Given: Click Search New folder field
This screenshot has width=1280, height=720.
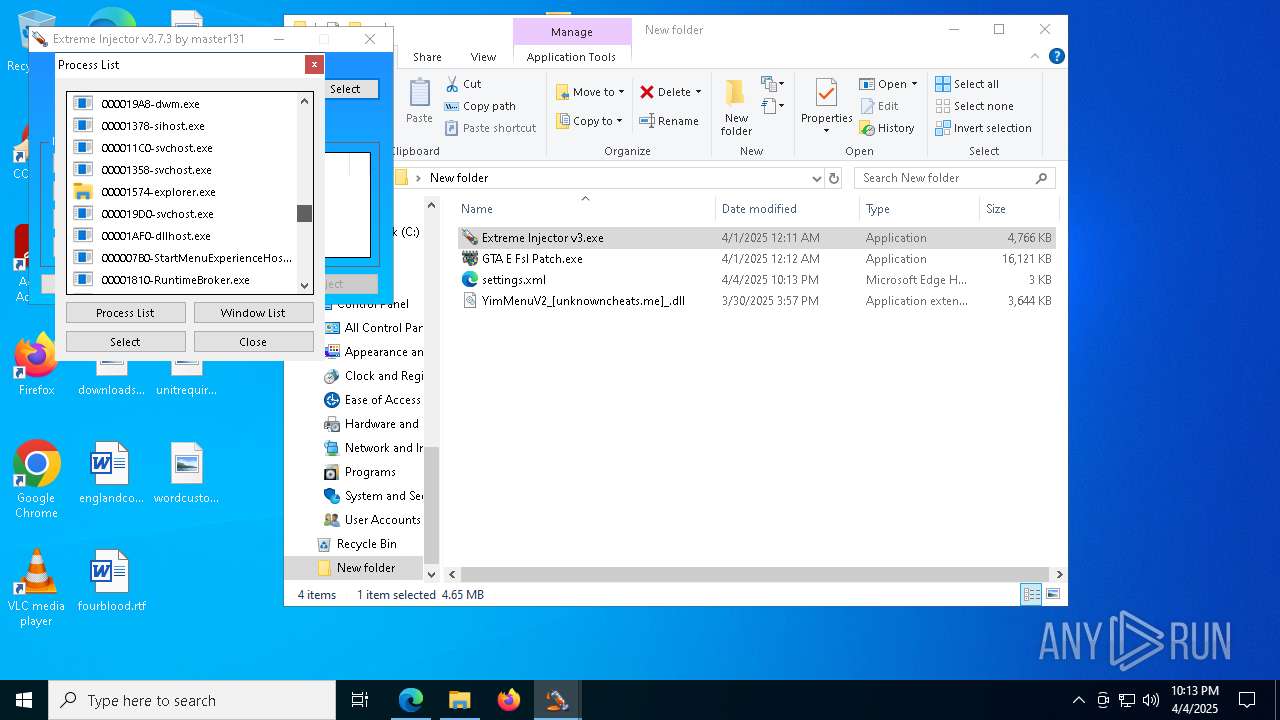Looking at the screenshot, I should tap(955, 178).
